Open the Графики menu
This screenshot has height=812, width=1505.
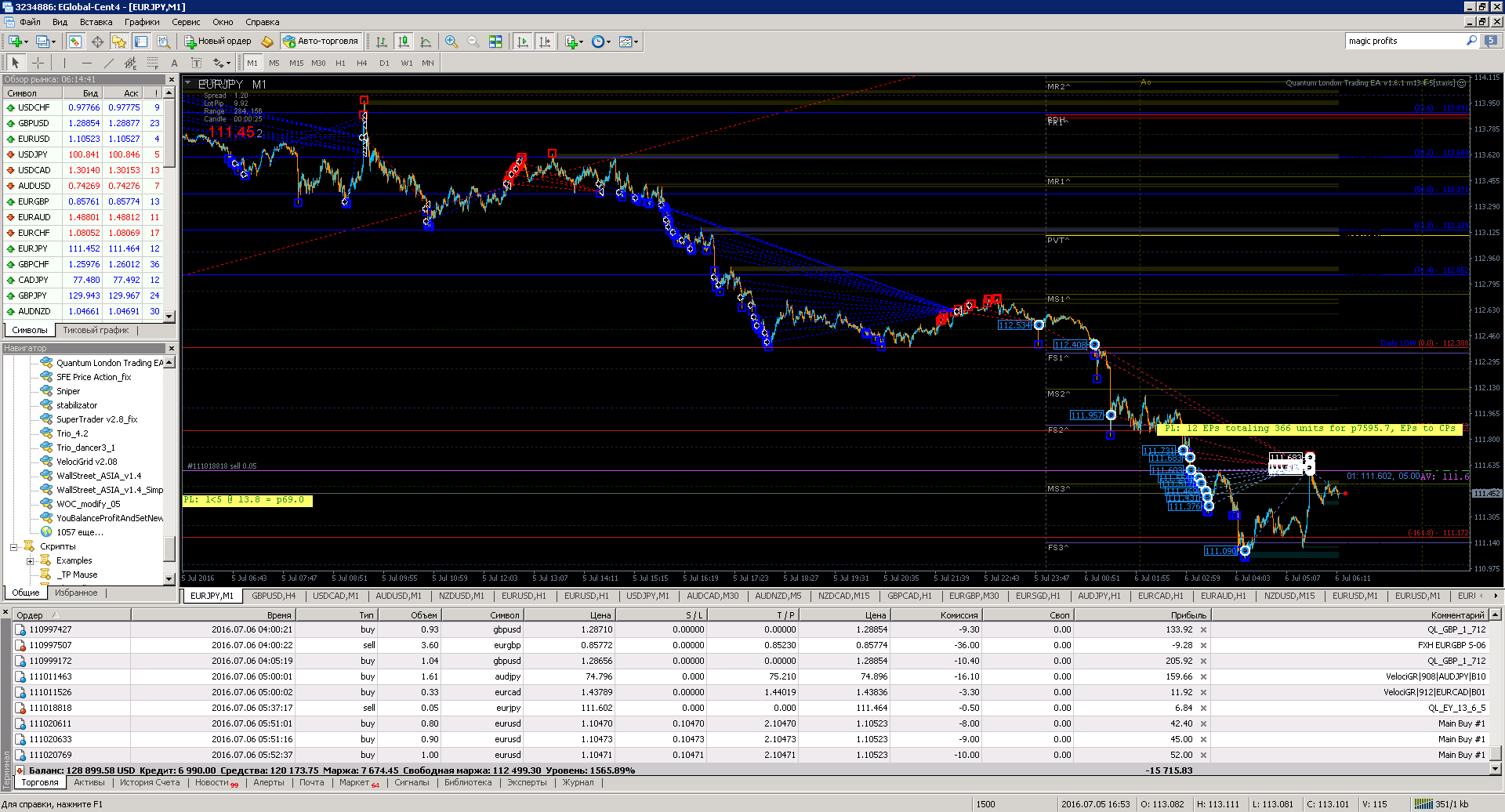tap(142, 22)
